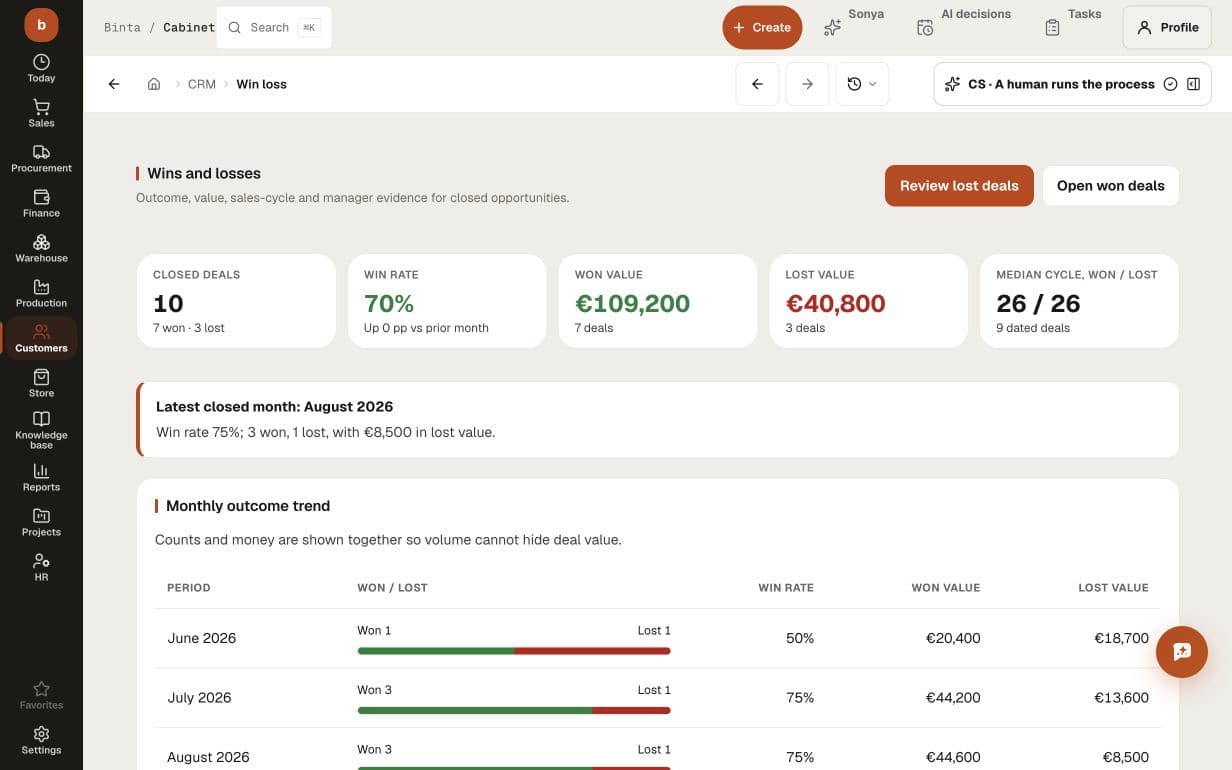The height and width of the screenshot is (770, 1232).
Task: Open the HR module
Action: (x=41, y=567)
